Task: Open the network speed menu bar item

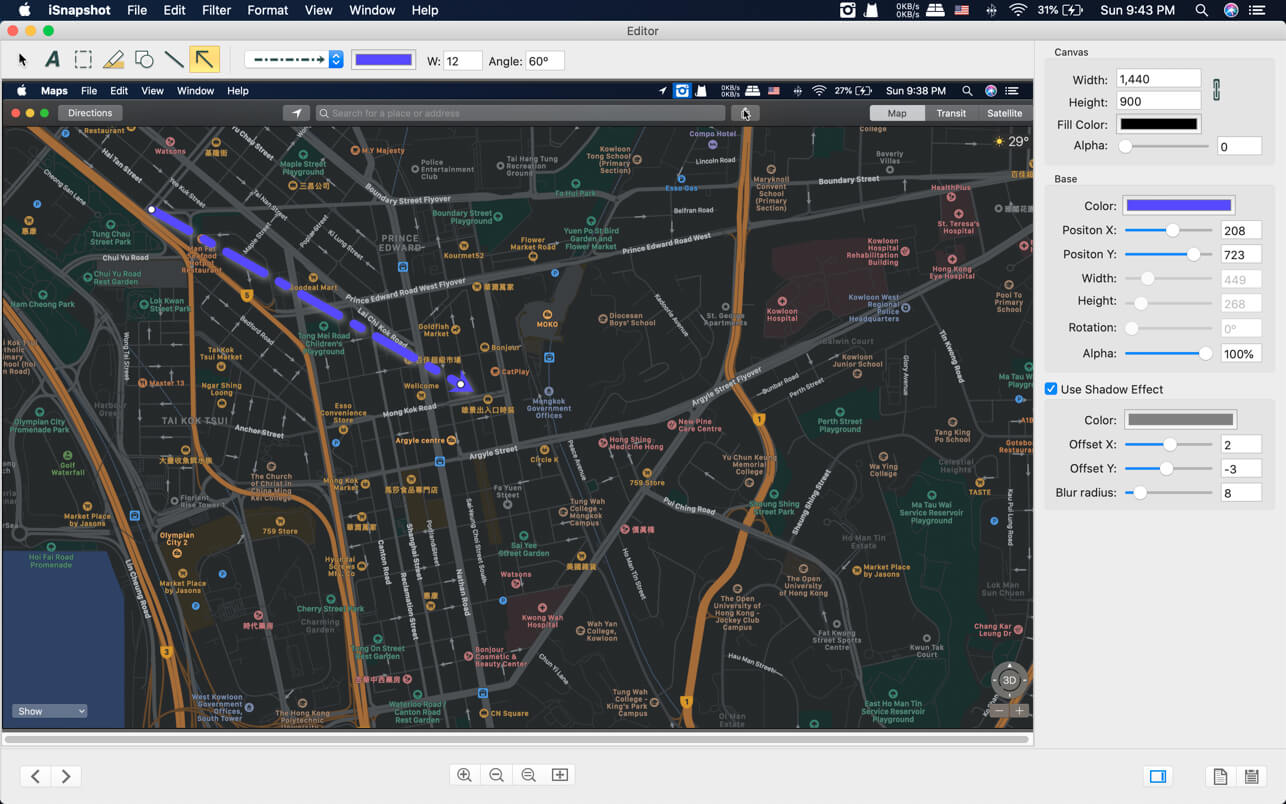Action: click(907, 10)
